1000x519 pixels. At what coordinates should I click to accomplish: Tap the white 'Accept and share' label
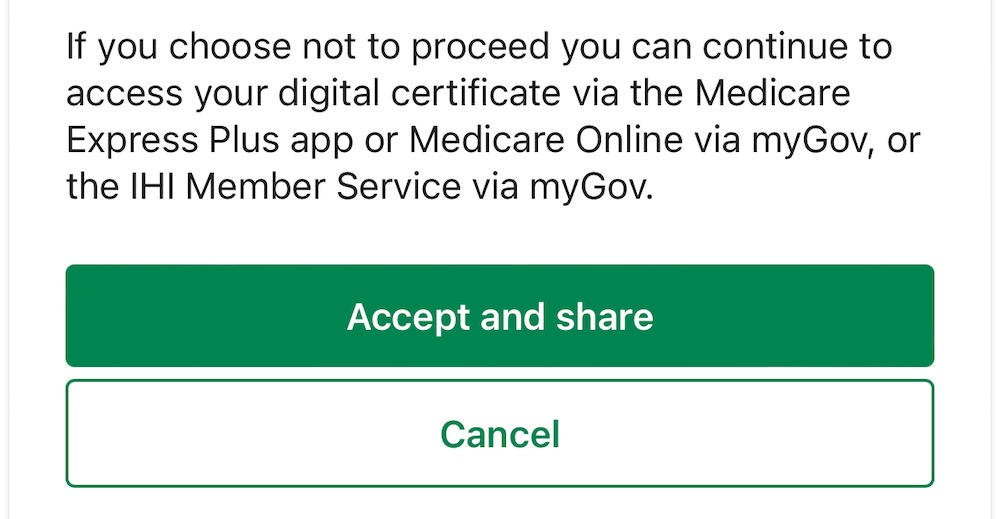click(499, 317)
